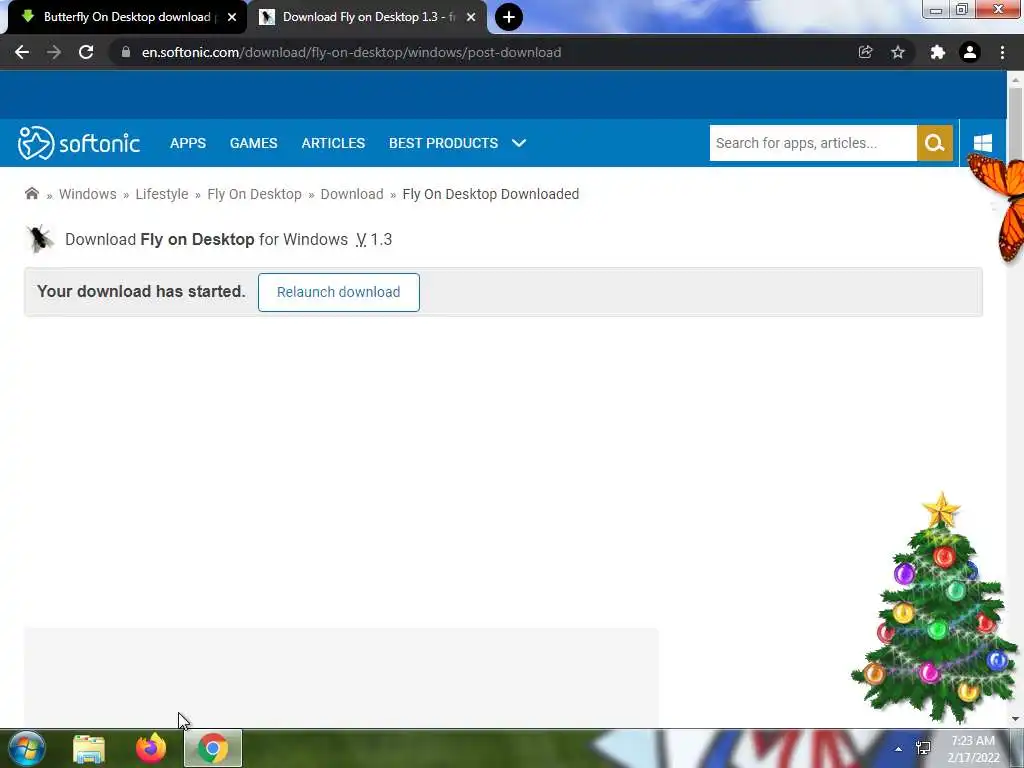Click the 'Your download has started.' text
The width and height of the screenshot is (1024, 768).
click(141, 291)
